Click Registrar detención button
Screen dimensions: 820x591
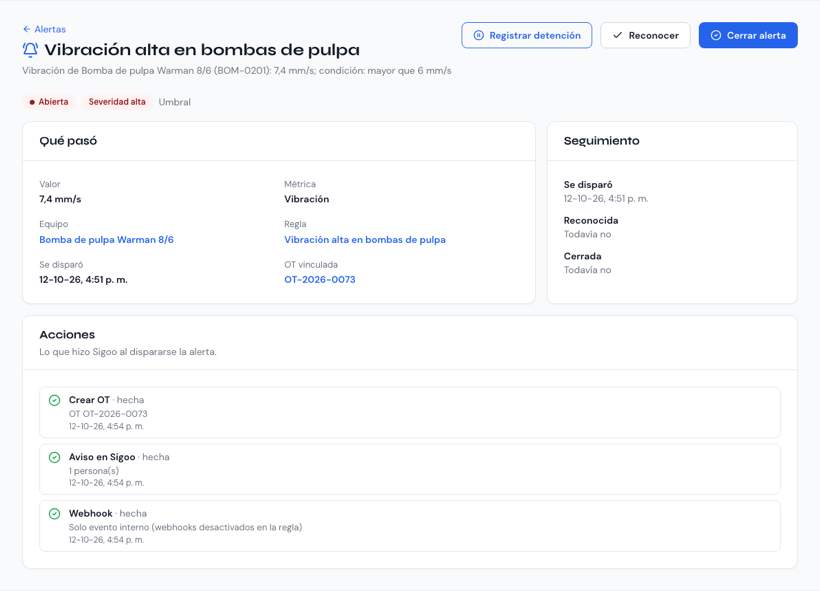click(527, 35)
